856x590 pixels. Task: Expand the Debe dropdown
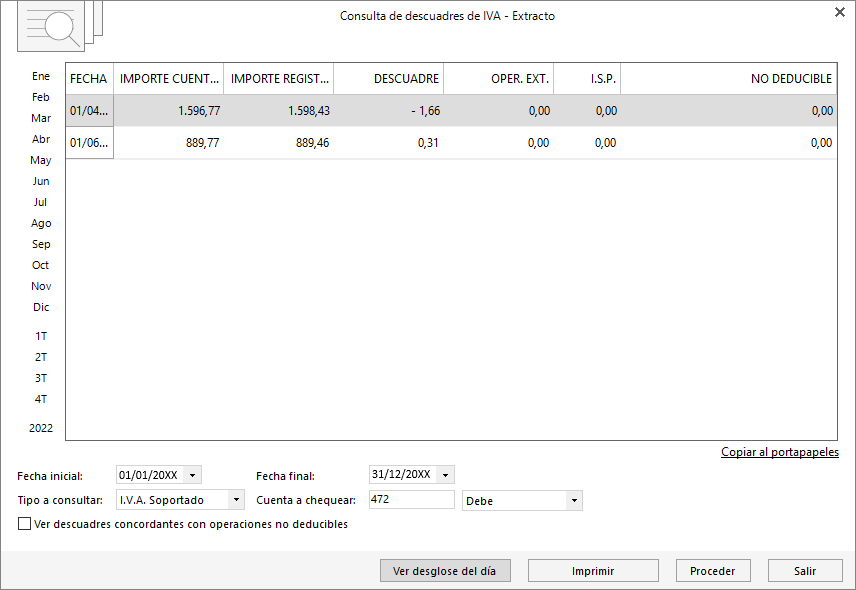point(574,500)
